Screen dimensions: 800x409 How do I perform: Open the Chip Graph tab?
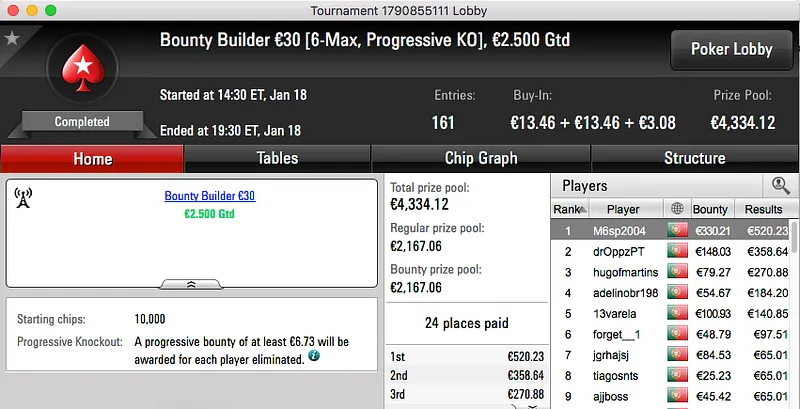(x=481, y=158)
